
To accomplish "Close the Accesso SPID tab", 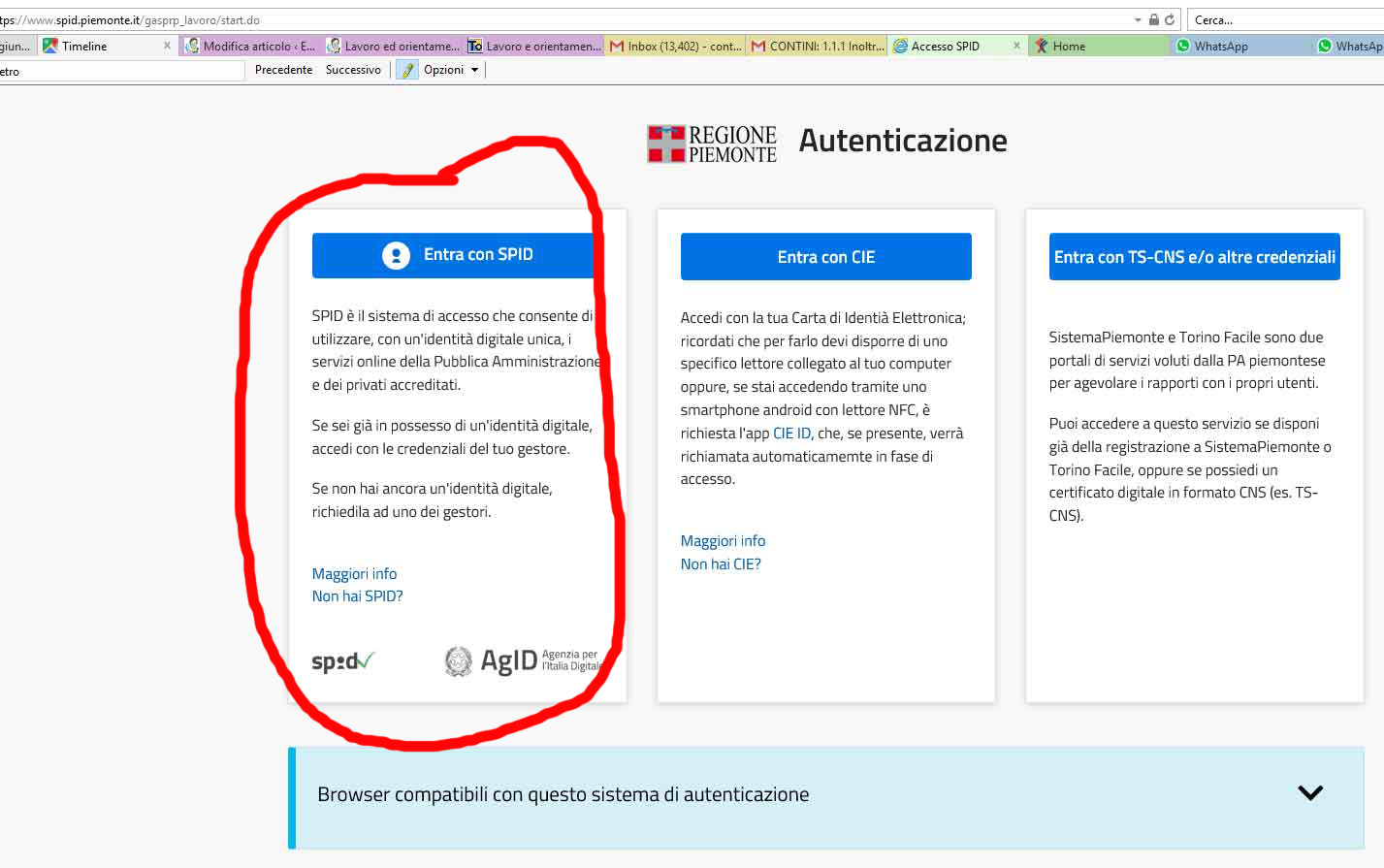I will pyautogui.click(x=1016, y=46).
